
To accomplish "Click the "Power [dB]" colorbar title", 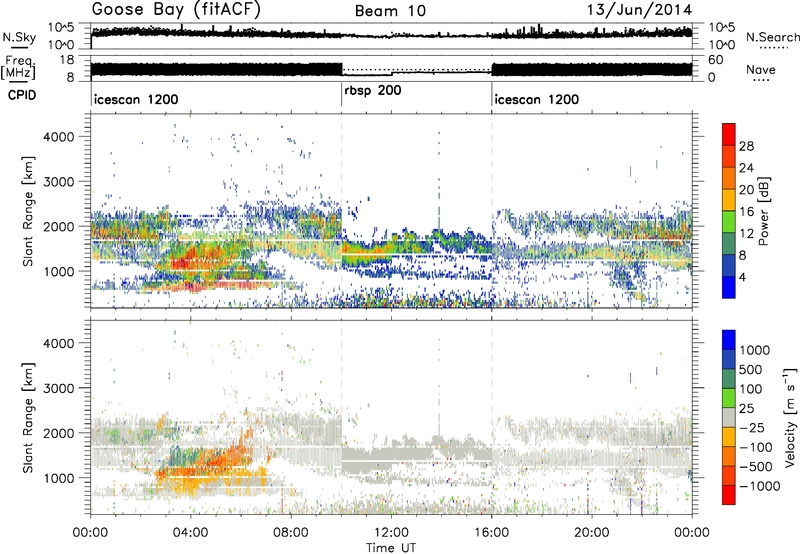I will coord(763,211).
